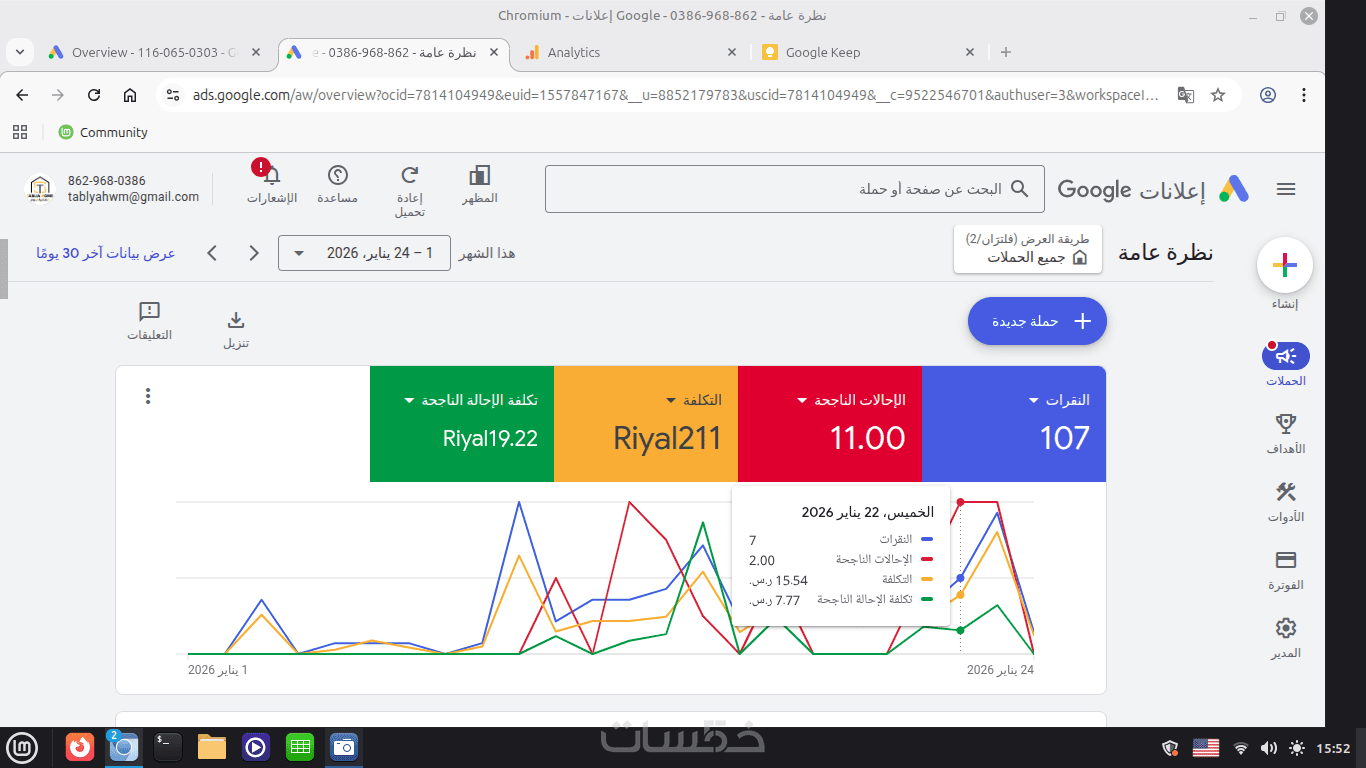This screenshot has width=1366, height=768.
Task: Expand the all campaigns (جميع الحملات) view selector
Action: [1028, 249]
